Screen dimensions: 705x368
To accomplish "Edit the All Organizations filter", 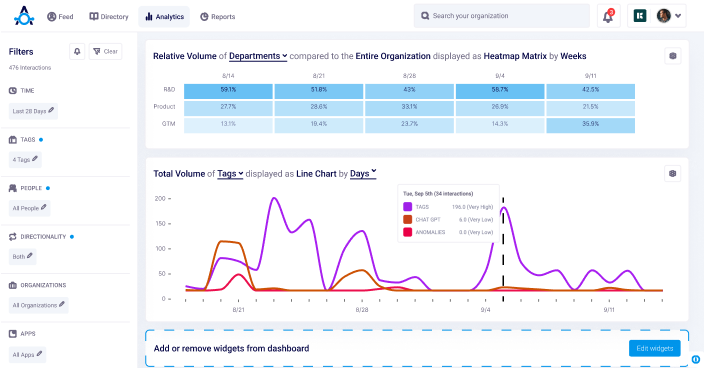I will 39,305.
